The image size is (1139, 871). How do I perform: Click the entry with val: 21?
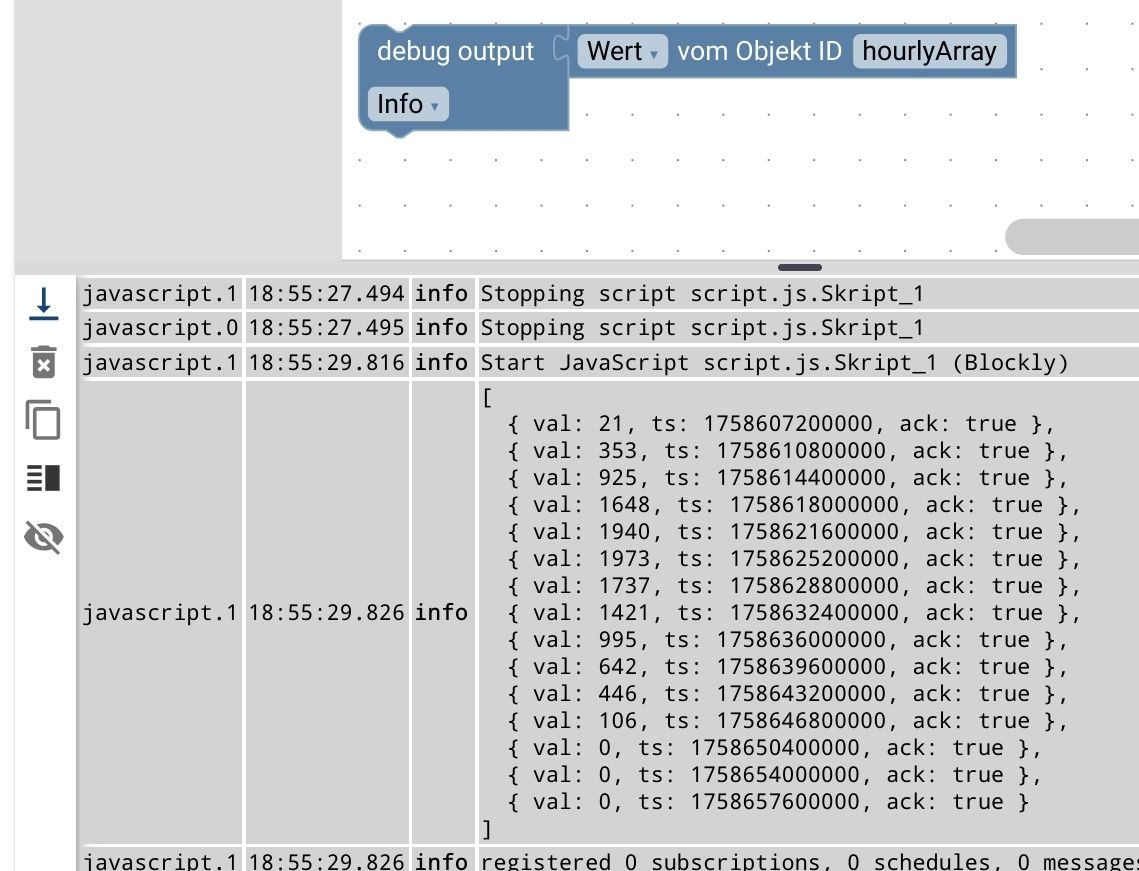[x=781, y=424]
